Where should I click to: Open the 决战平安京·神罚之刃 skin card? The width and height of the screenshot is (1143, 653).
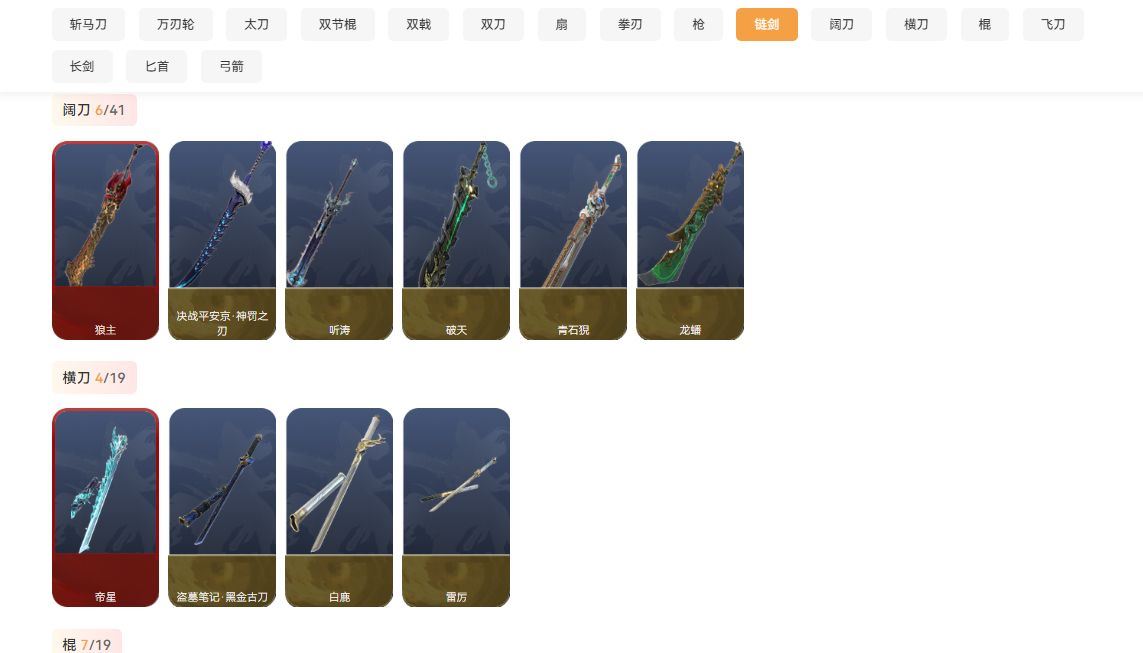click(222, 241)
